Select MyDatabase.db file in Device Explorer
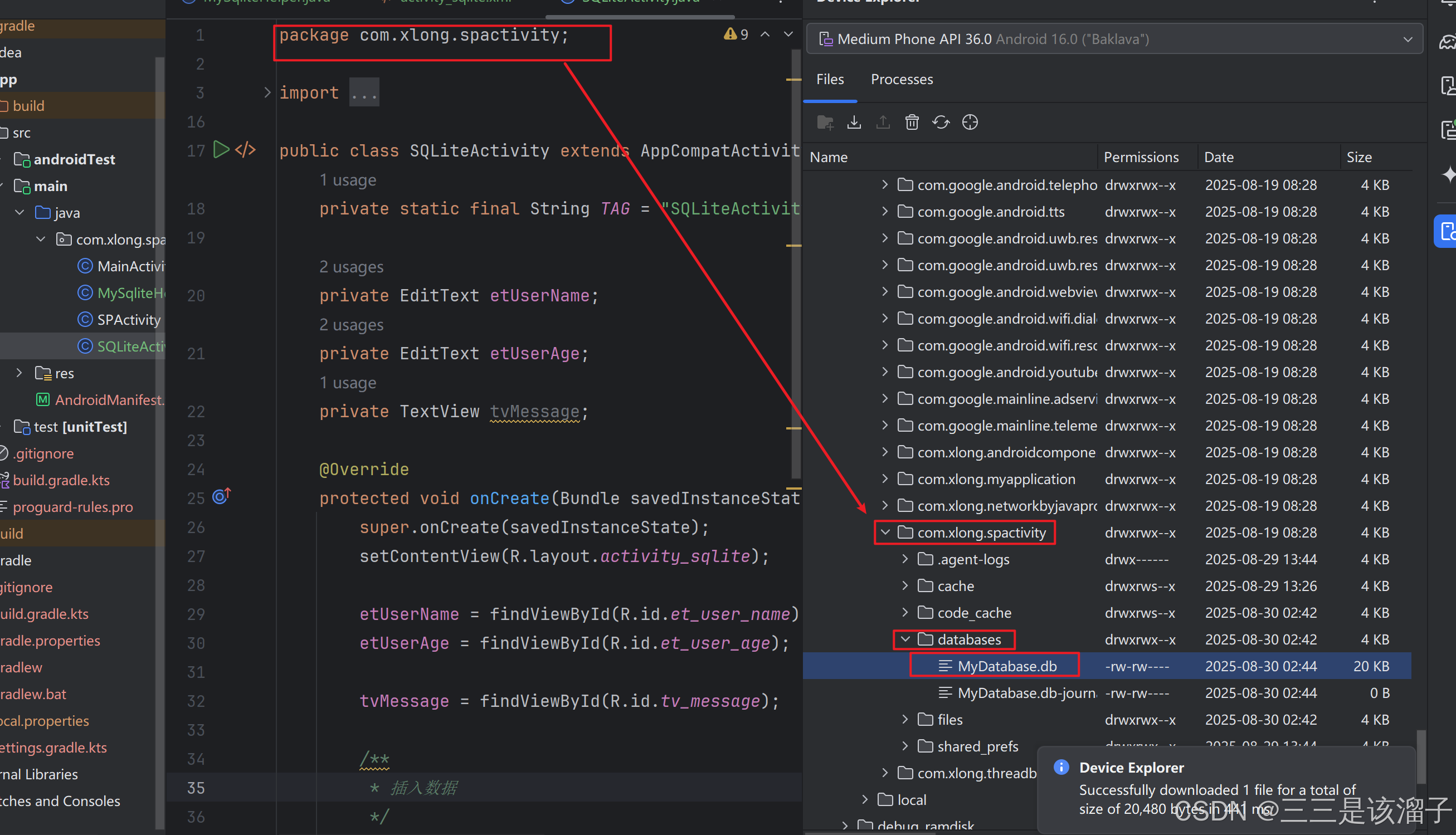 (x=1107, y=666)
